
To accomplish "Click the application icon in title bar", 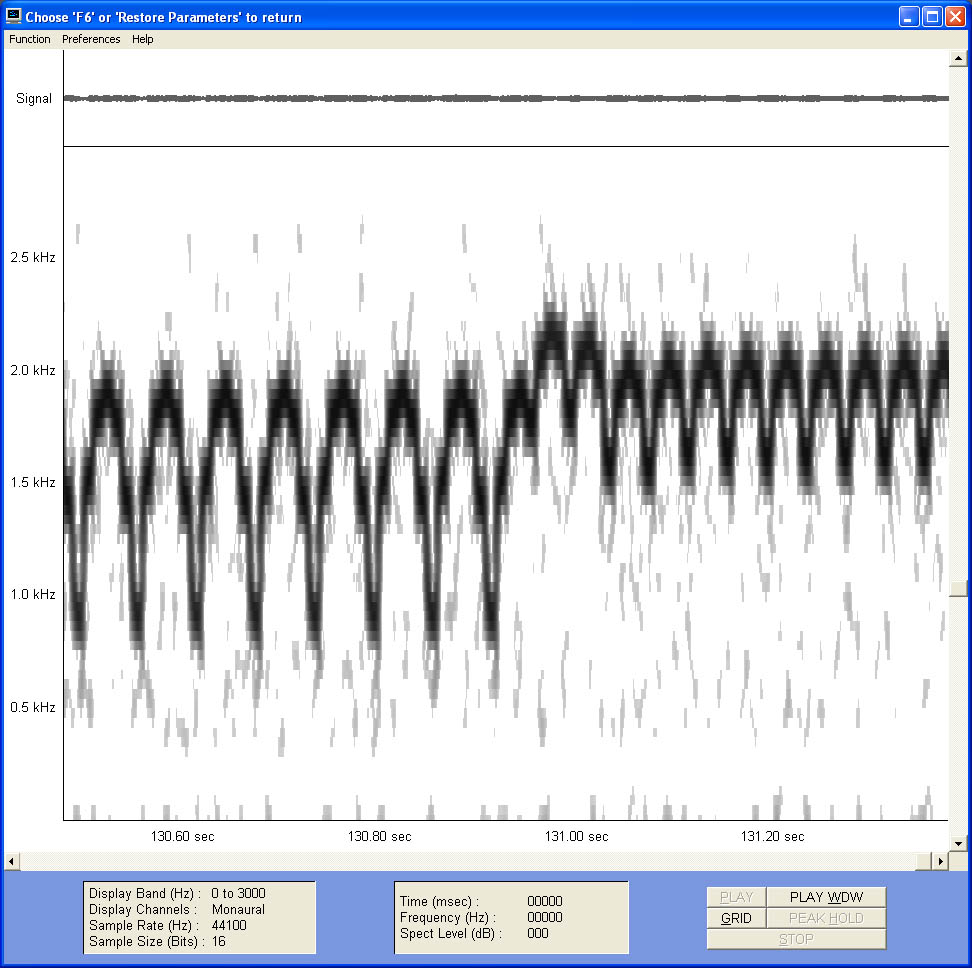I will 13,16.
